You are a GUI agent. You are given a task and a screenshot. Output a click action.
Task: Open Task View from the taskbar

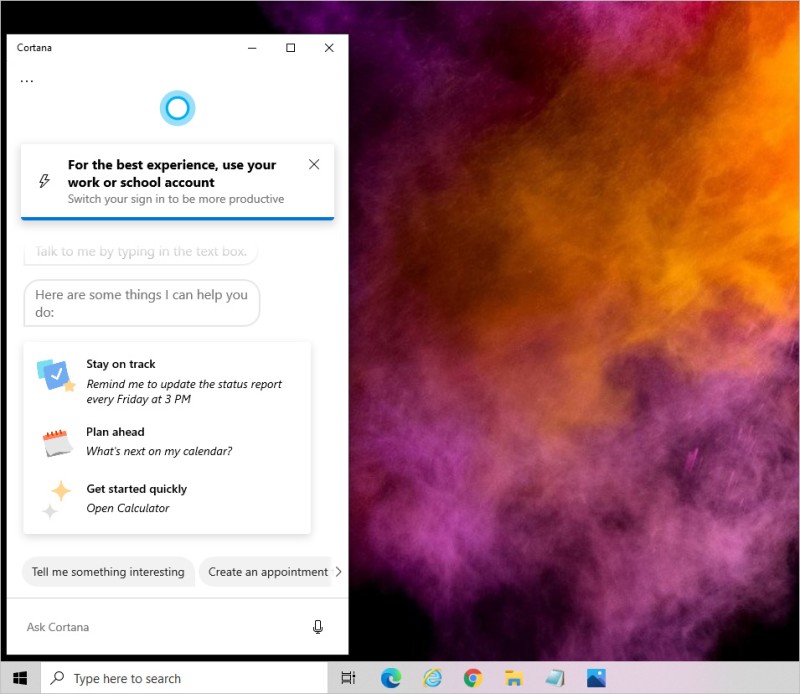348,678
